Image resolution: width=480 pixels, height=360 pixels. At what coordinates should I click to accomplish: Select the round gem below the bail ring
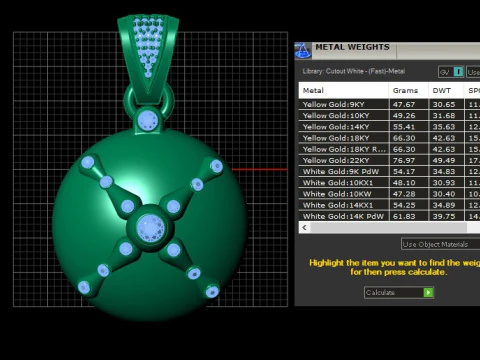pyautogui.click(x=148, y=120)
